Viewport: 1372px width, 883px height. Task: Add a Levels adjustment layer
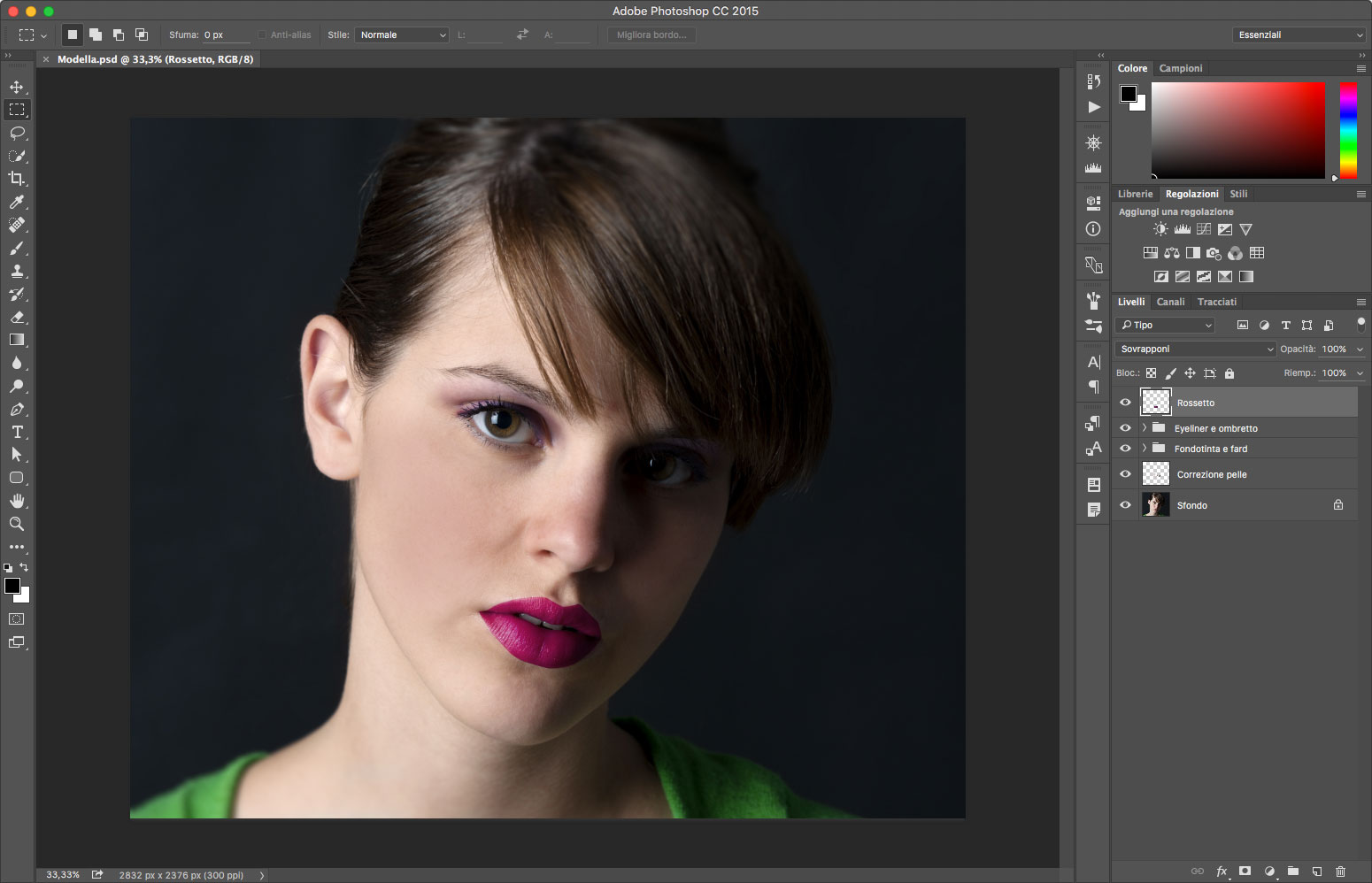tap(1182, 229)
